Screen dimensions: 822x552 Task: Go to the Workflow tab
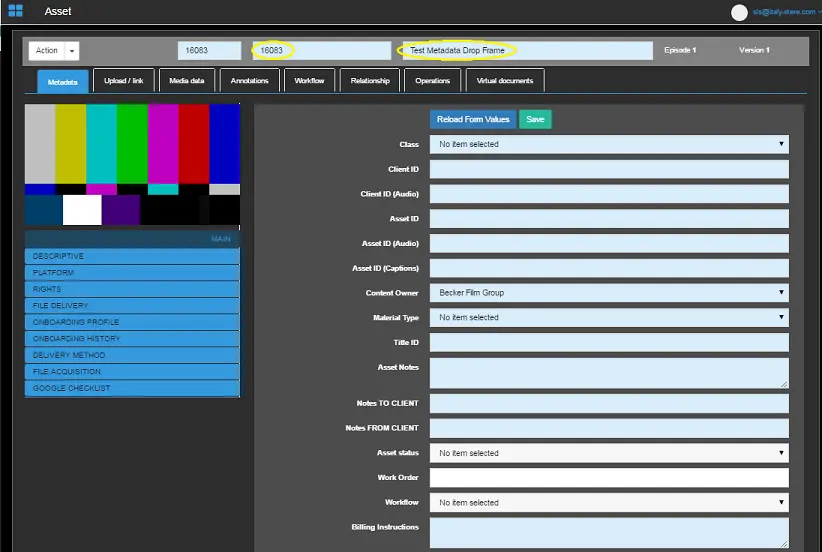(x=309, y=81)
